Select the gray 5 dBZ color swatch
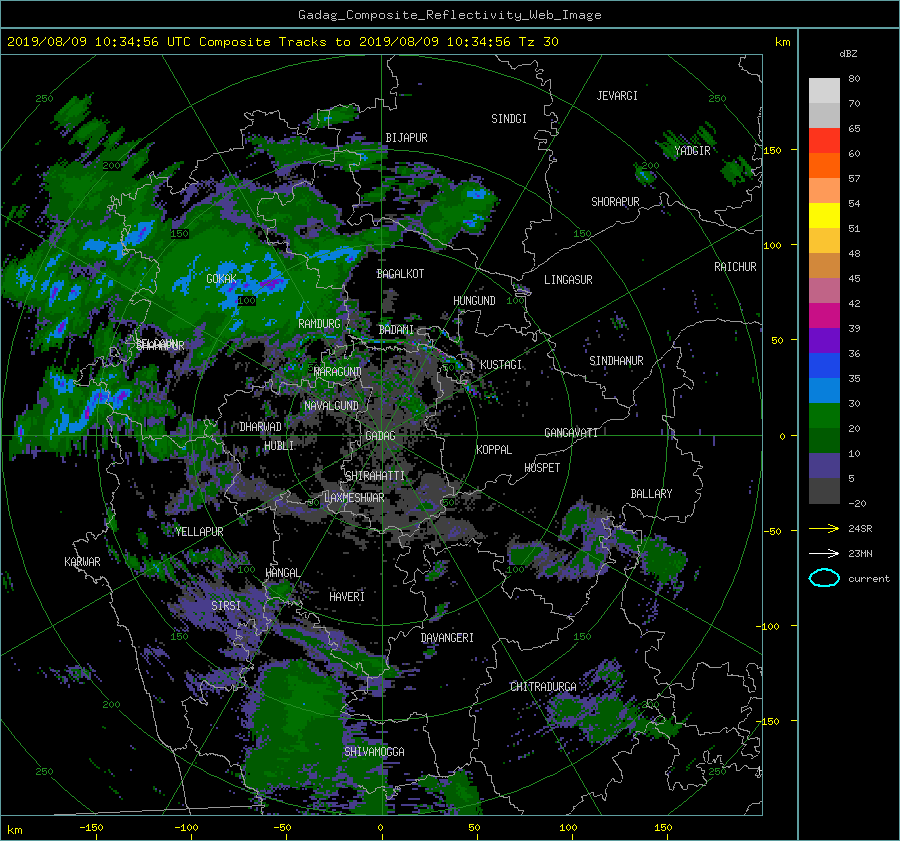 (824, 491)
